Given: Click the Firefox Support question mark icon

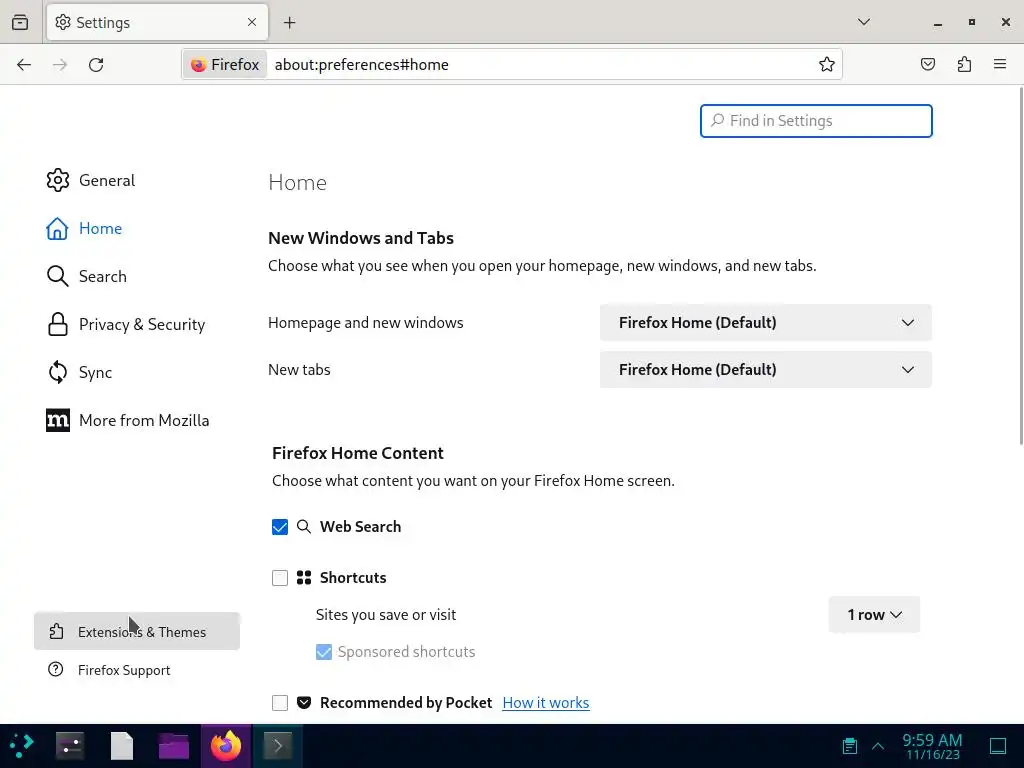Looking at the screenshot, I should coord(56,669).
